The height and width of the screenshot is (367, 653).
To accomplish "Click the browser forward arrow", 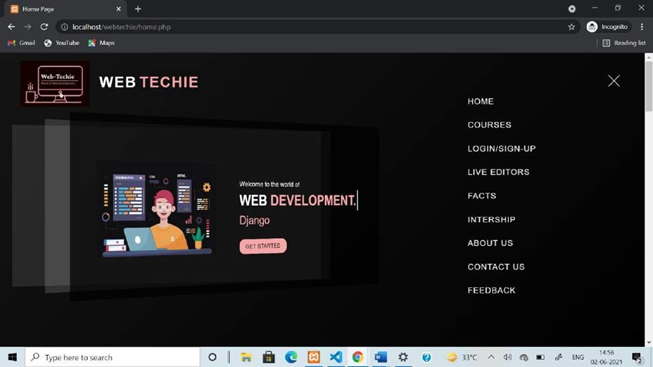I will point(27,27).
